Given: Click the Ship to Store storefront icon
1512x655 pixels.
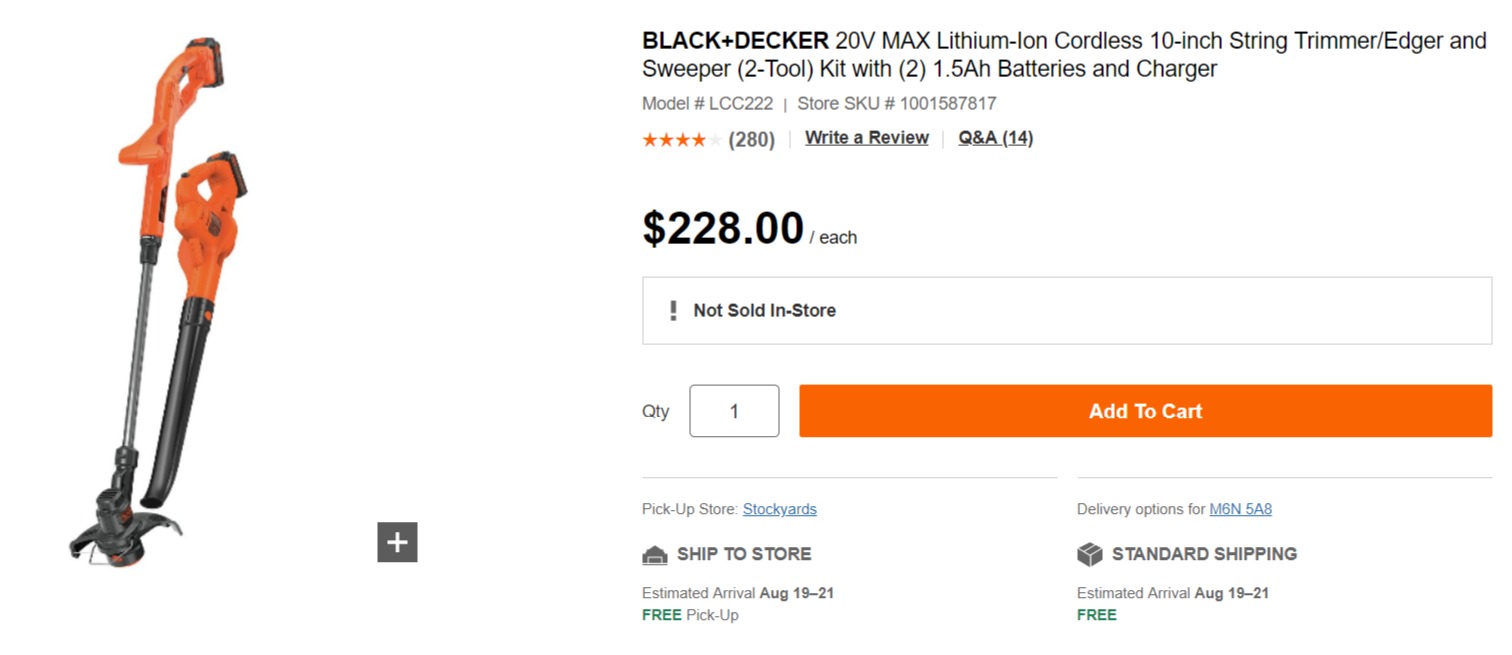Looking at the screenshot, I should coord(655,554).
